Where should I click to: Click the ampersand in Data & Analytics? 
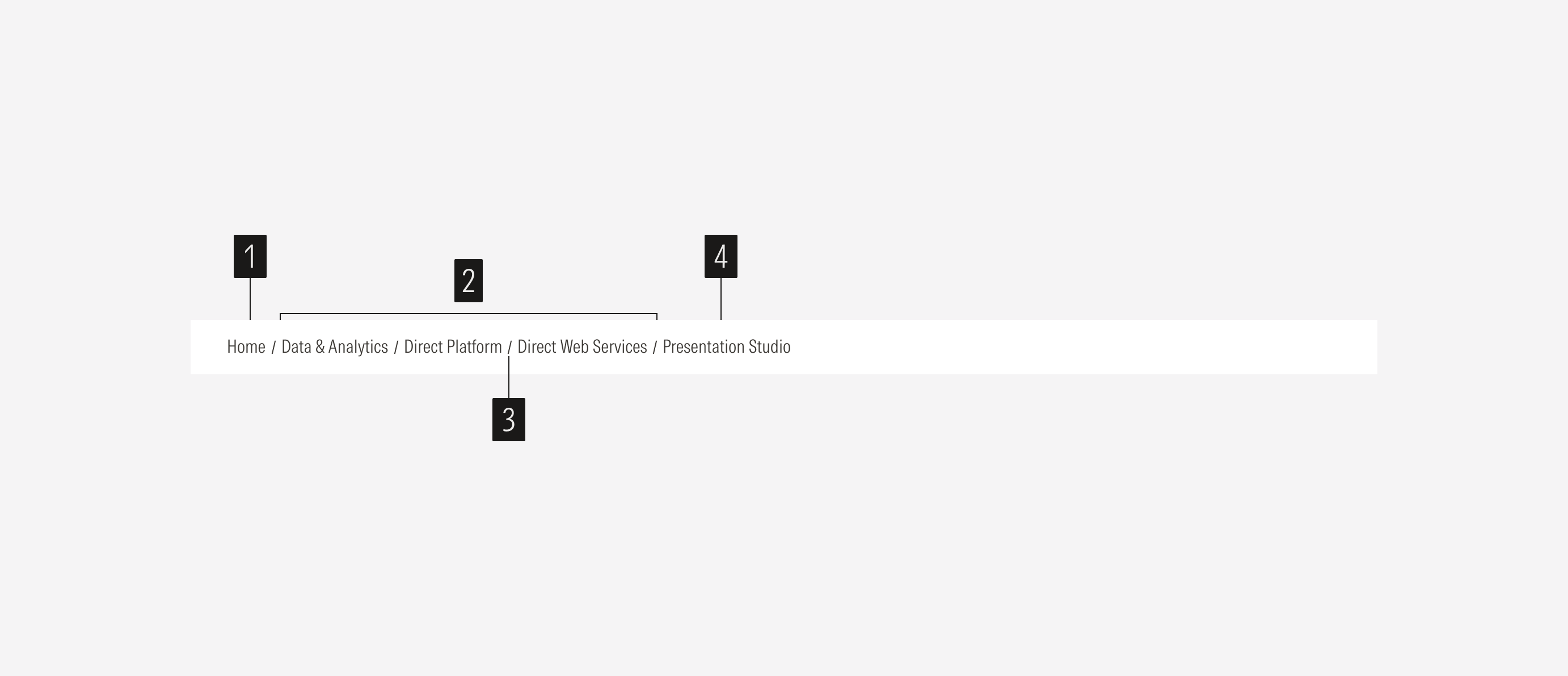(319, 347)
